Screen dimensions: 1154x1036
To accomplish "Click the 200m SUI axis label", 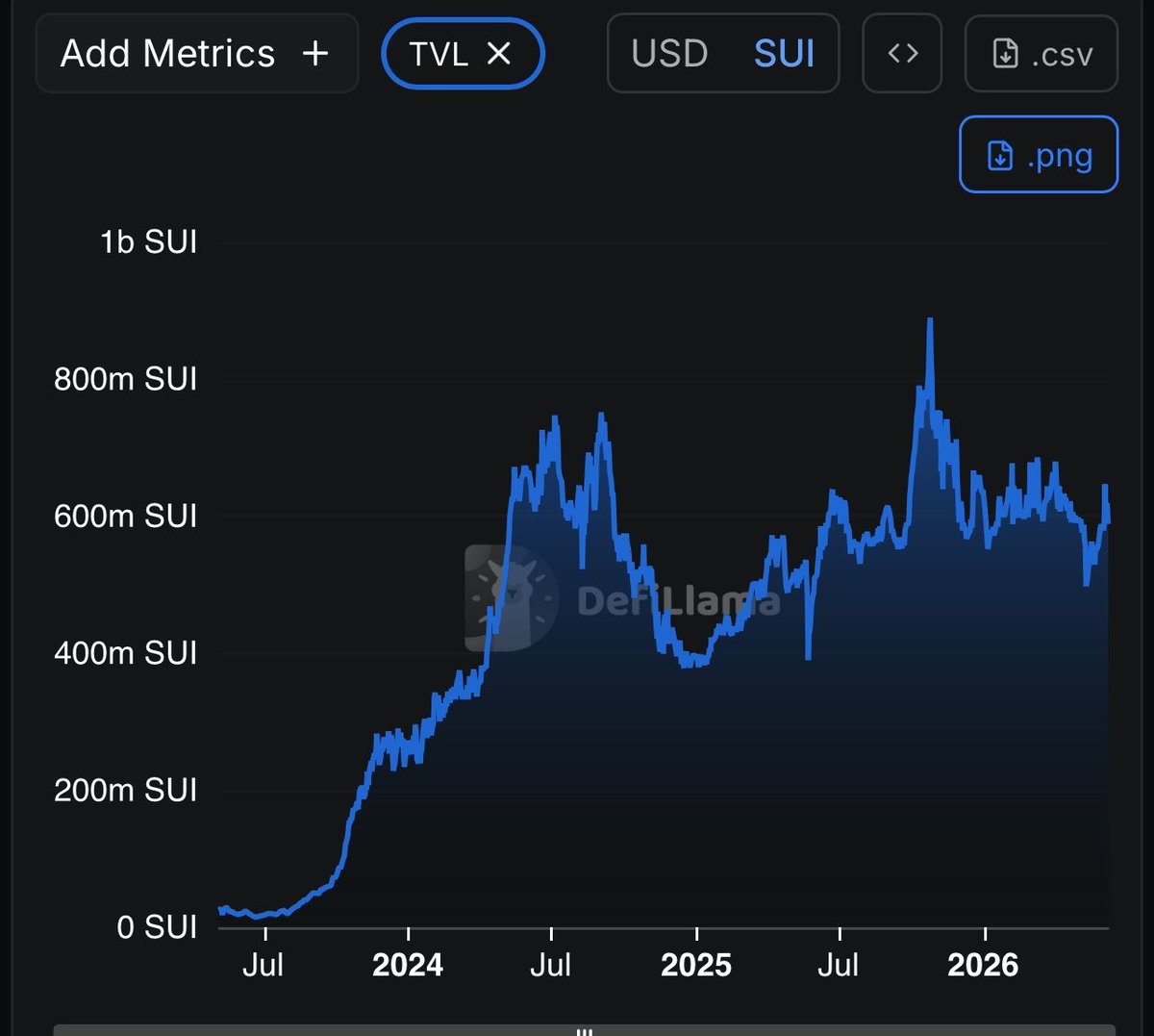I will [x=125, y=791].
